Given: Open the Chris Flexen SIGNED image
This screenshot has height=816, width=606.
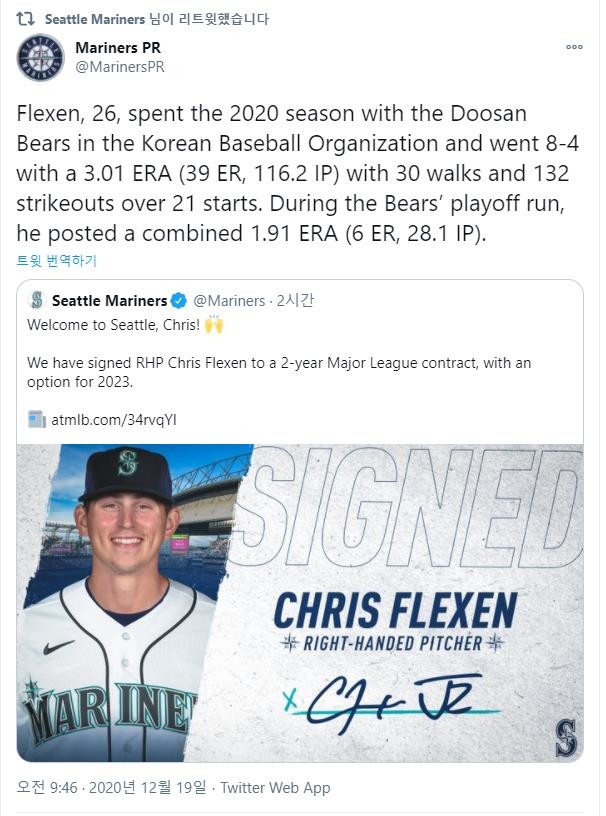Looking at the screenshot, I should pyautogui.click(x=300, y=600).
